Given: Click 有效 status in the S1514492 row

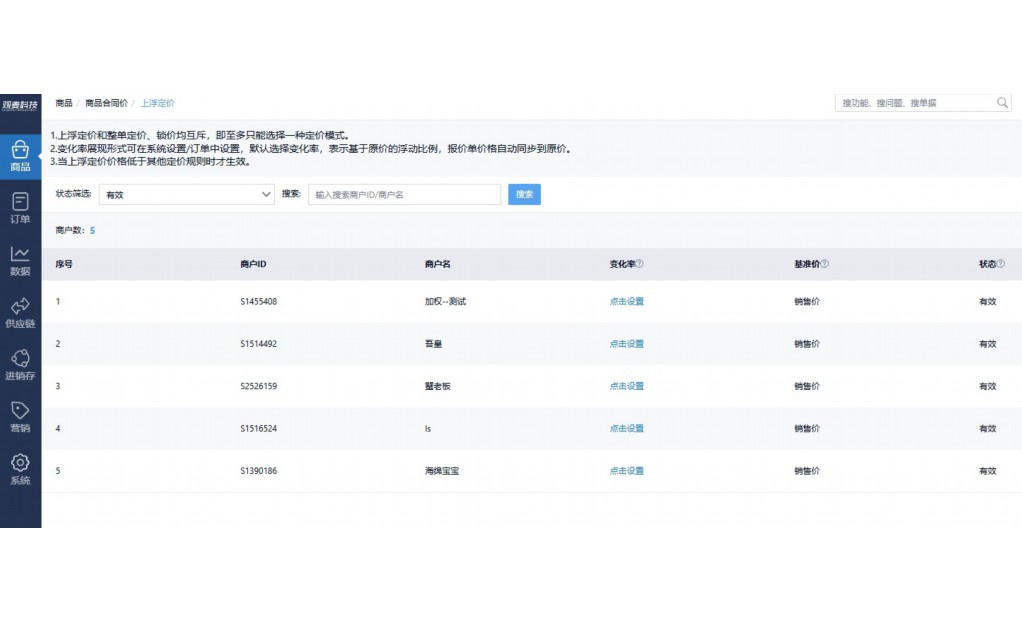Looking at the screenshot, I should click(987, 344).
